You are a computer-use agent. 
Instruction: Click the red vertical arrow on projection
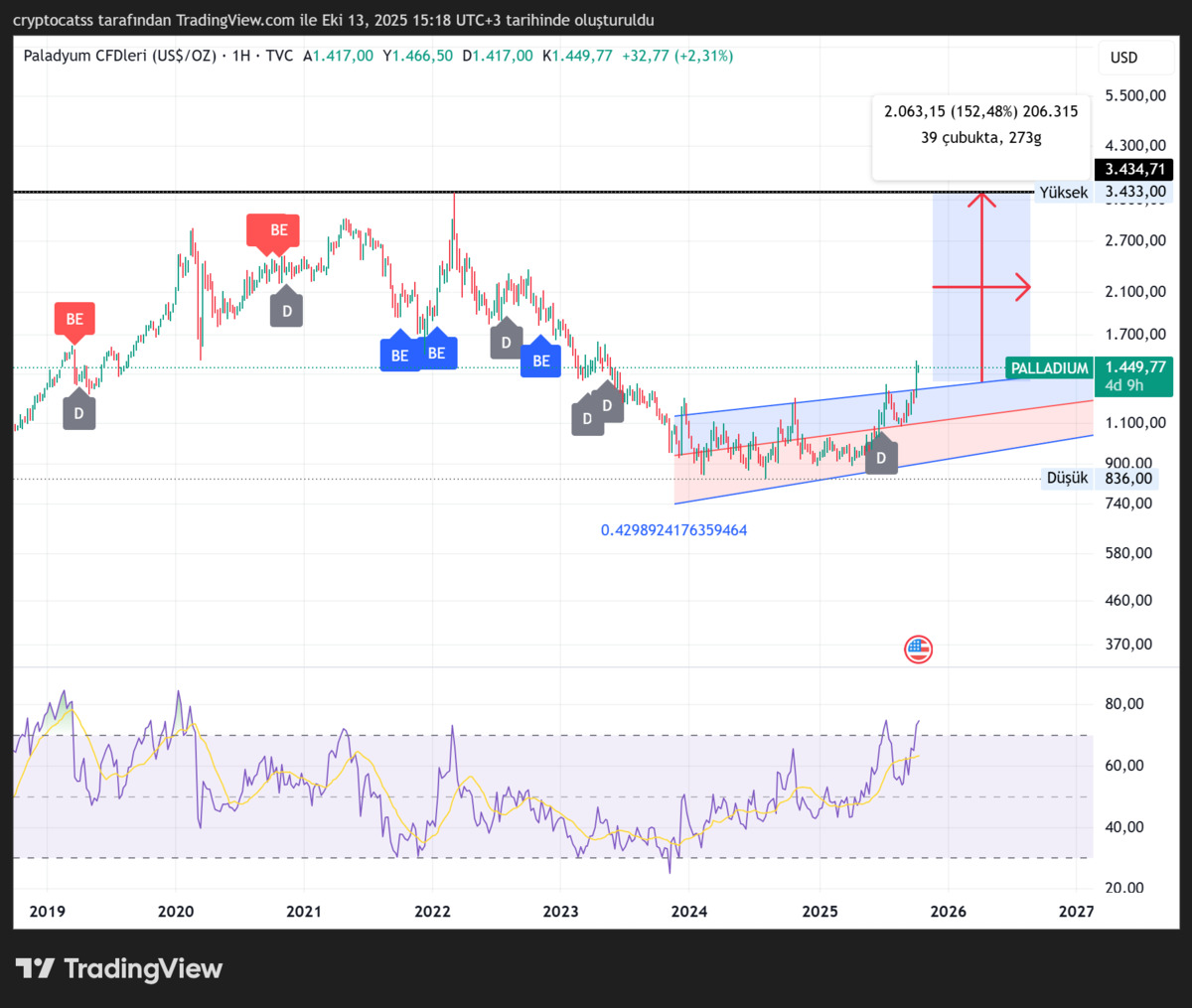pos(981,287)
